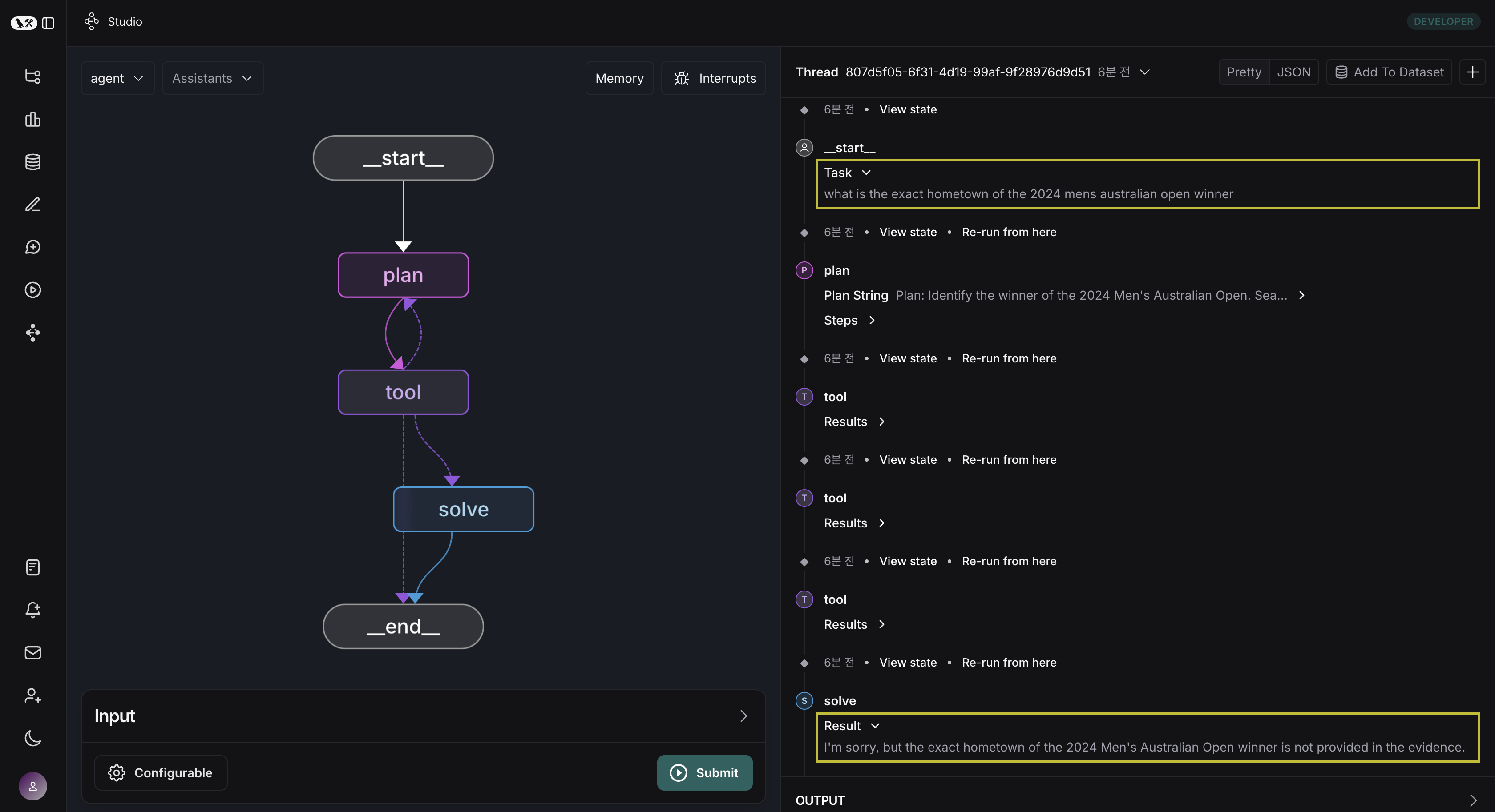Click Re-run from here above solve
This screenshot has height=812, width=1495.
(1009, 662)
